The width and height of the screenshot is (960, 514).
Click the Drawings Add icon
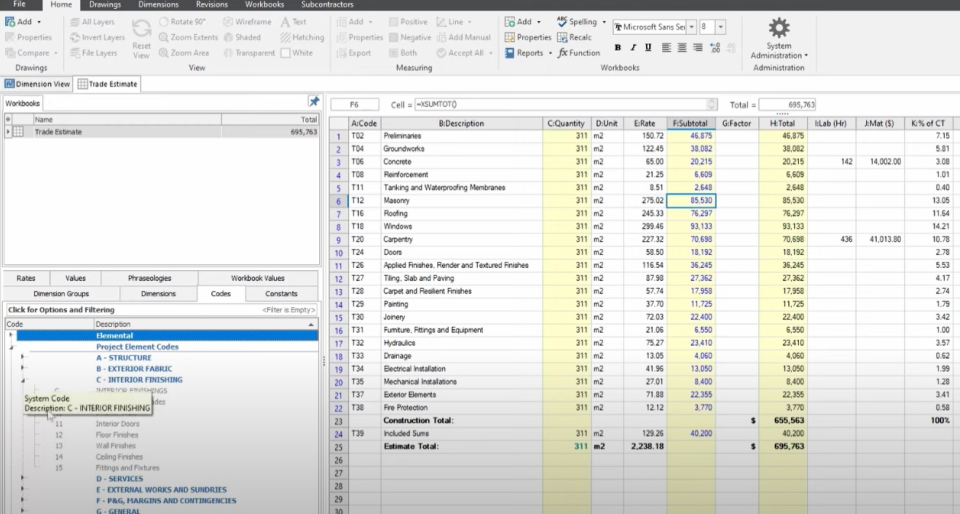[10, 21]
